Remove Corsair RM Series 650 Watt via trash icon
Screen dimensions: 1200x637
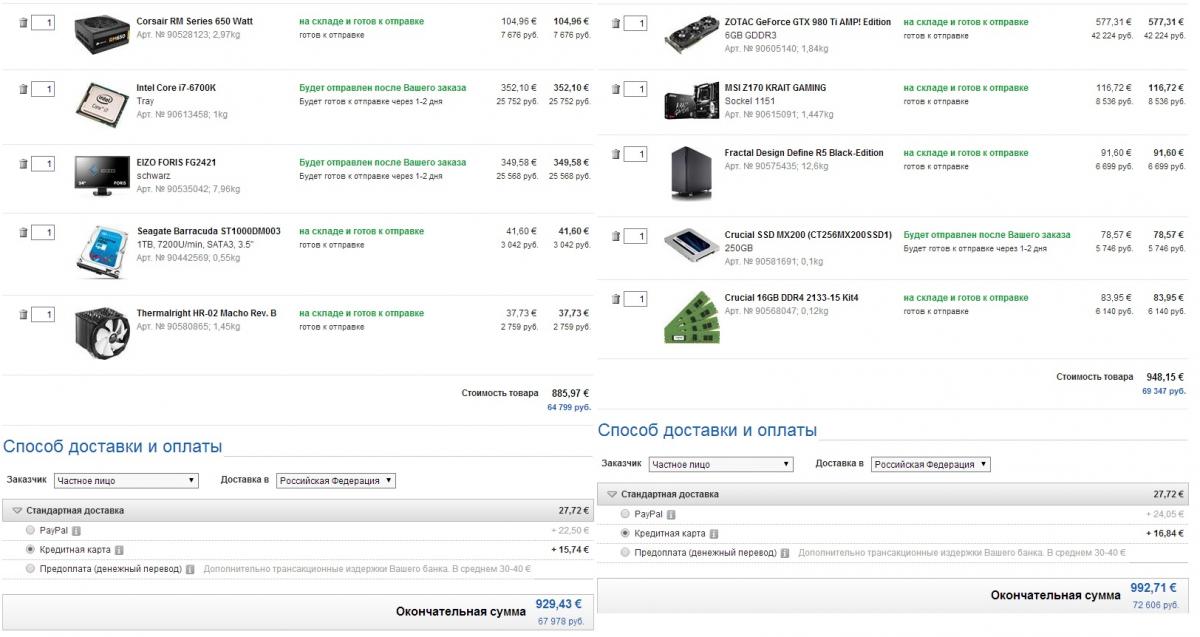(23, 23)
